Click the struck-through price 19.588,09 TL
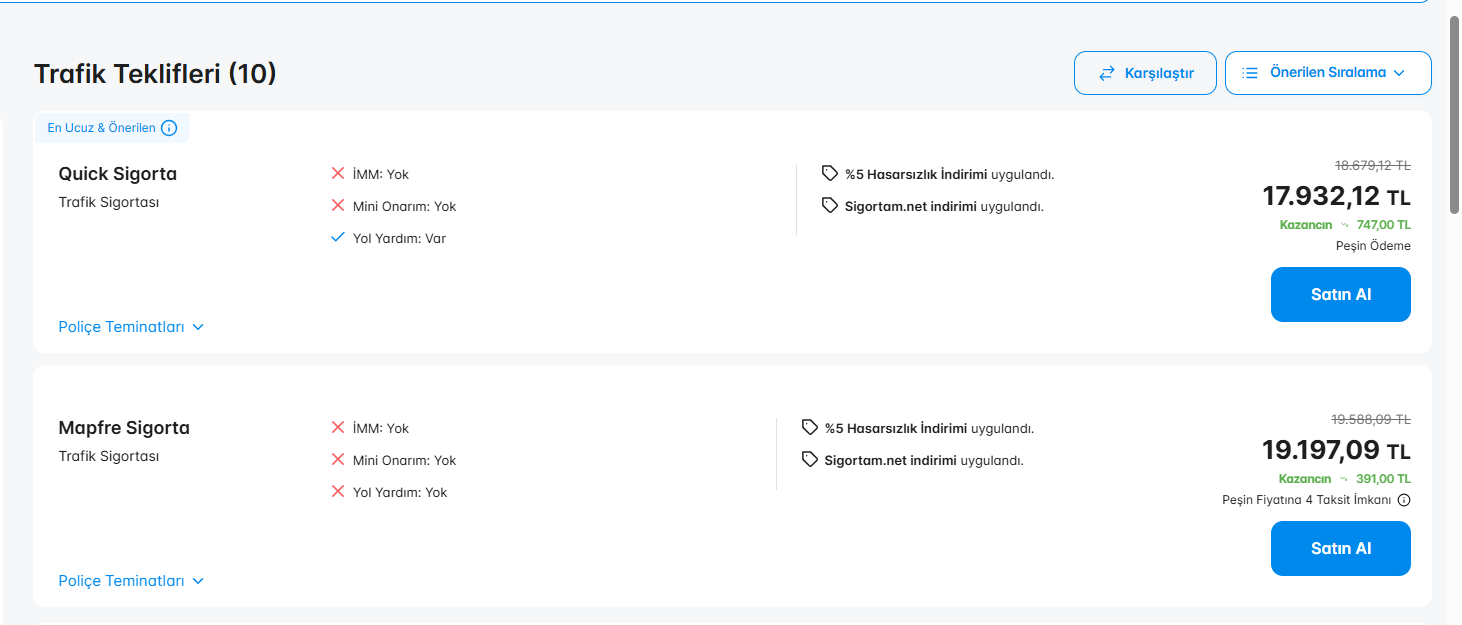Screen dimensions: 1462x625 click(x=1371, y=420)
